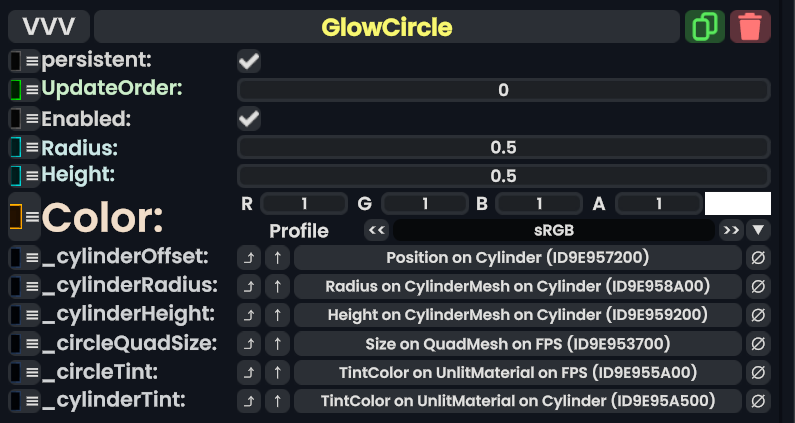The height and width of the screenshot is (423, 795).
Task: Clear the _cylinderTint reference with null icon
Action: pyautogui.click(x=759, y=402)
